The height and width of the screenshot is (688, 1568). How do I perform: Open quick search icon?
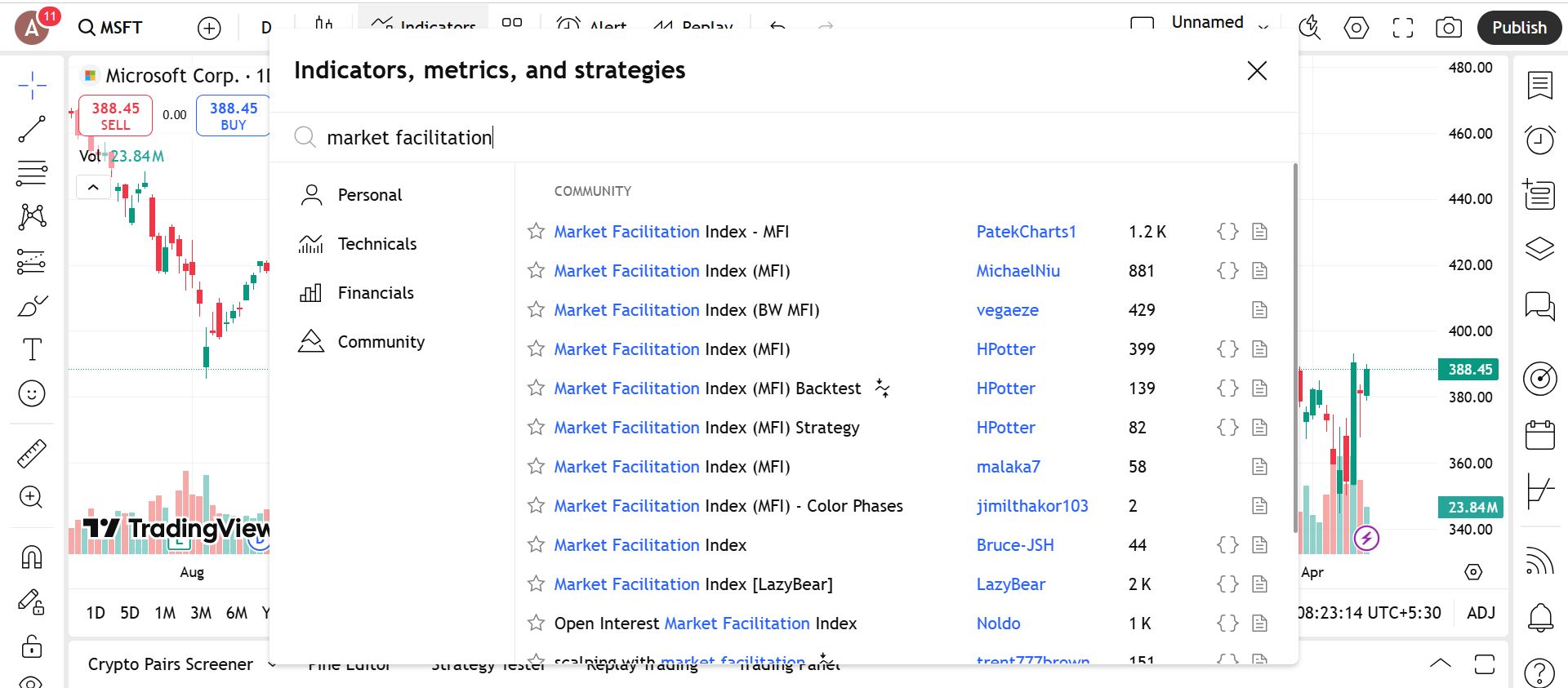1310,28
